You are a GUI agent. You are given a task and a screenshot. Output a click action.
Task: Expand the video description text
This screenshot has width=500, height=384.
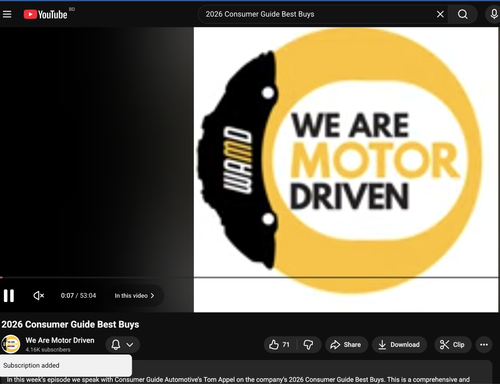238,380
